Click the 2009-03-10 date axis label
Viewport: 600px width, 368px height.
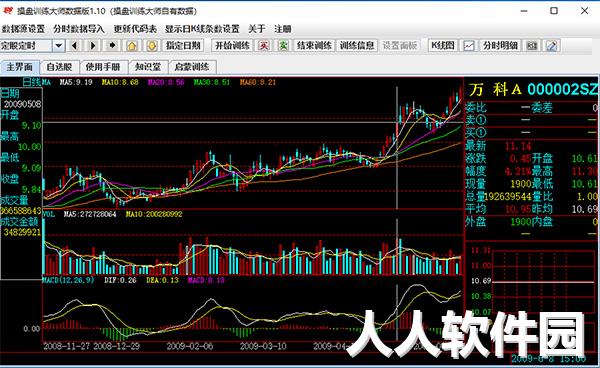(x=263, y=347)
